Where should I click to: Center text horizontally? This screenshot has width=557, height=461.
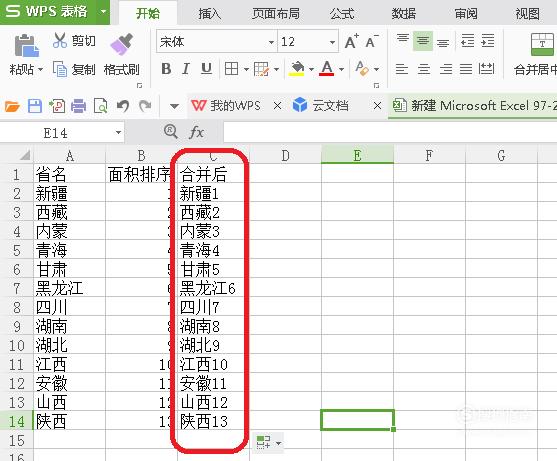pos(424,69)
